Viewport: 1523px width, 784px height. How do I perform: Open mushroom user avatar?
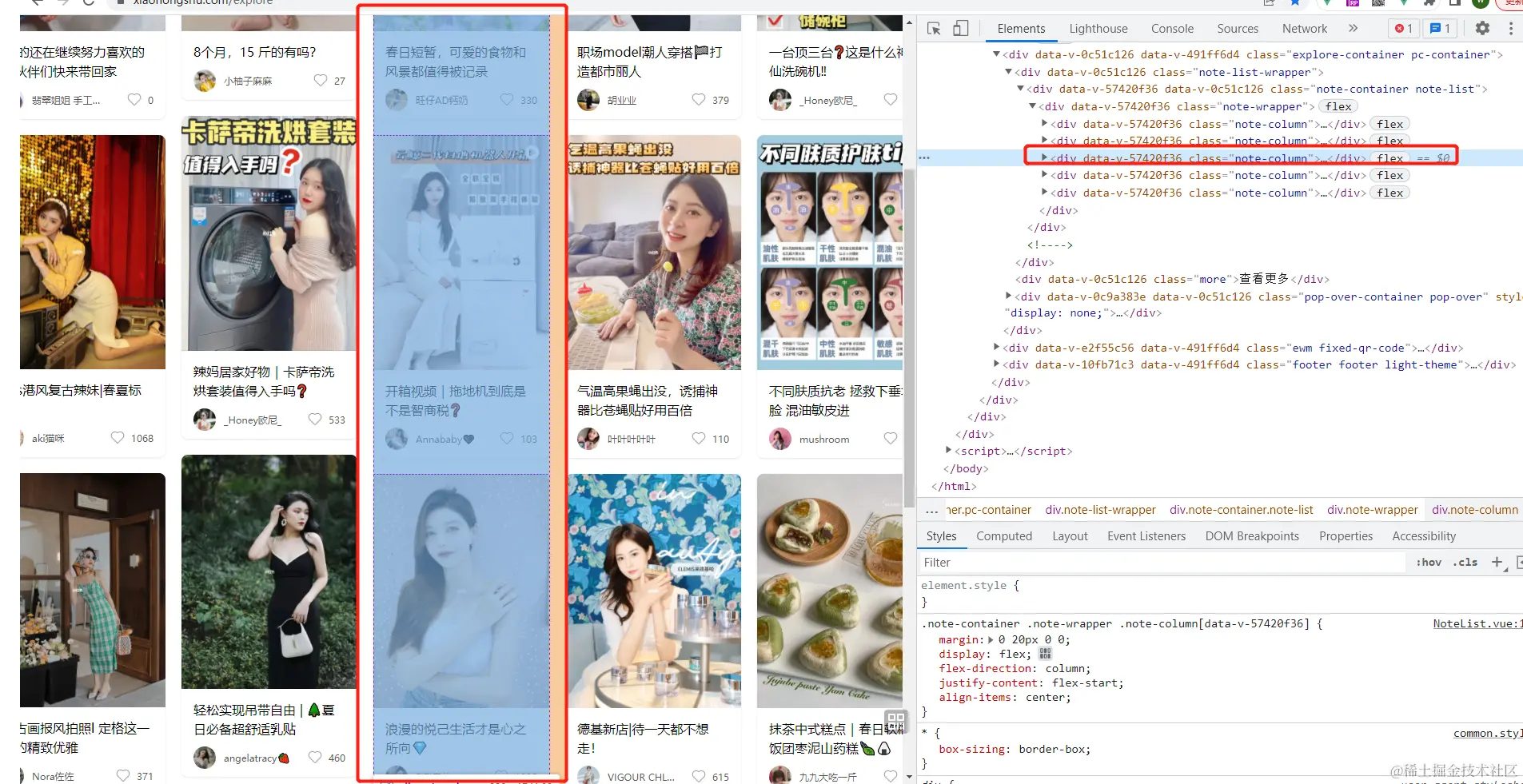[780, 439]
